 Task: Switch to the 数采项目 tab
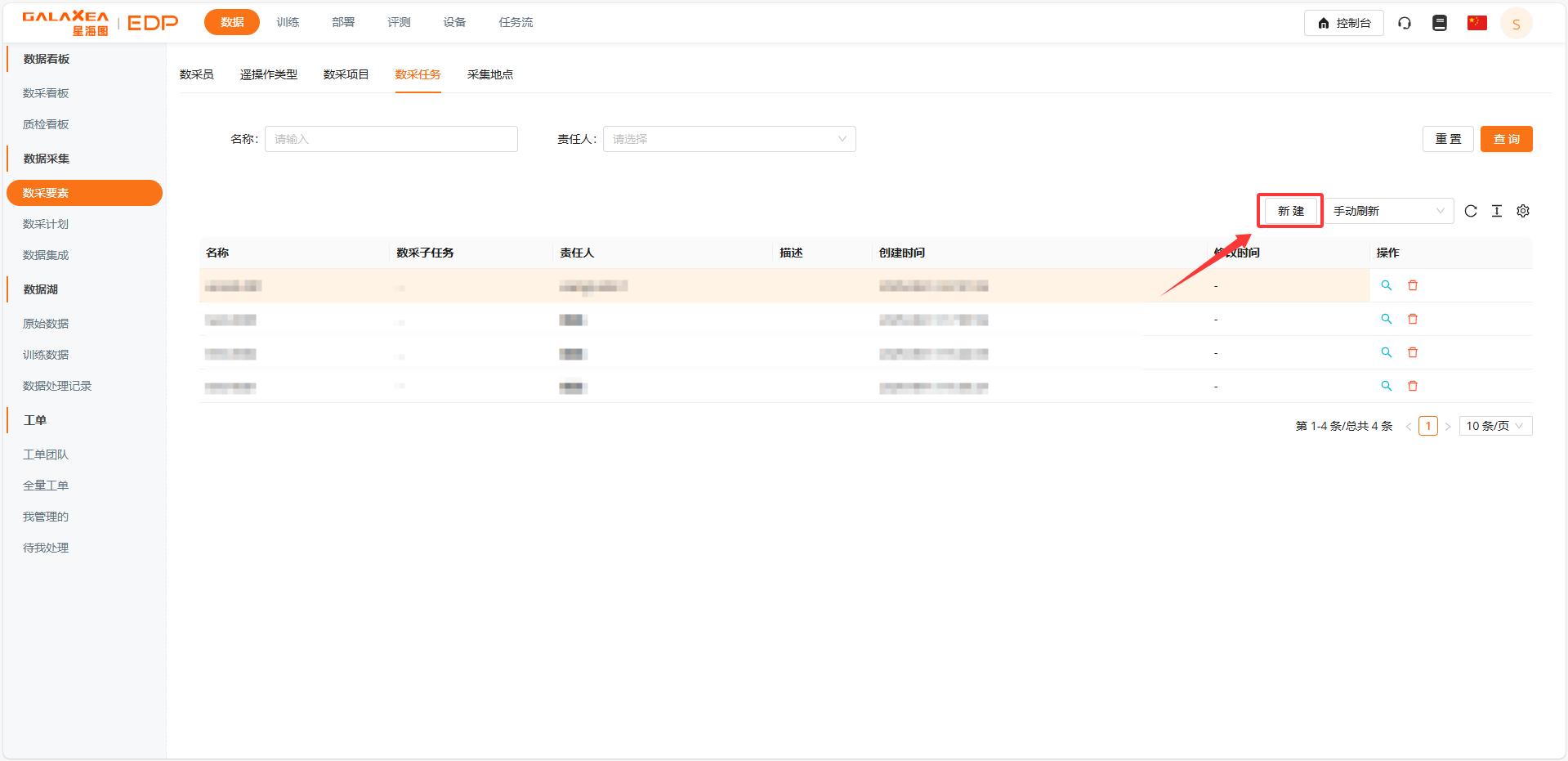tap(346, 74)
